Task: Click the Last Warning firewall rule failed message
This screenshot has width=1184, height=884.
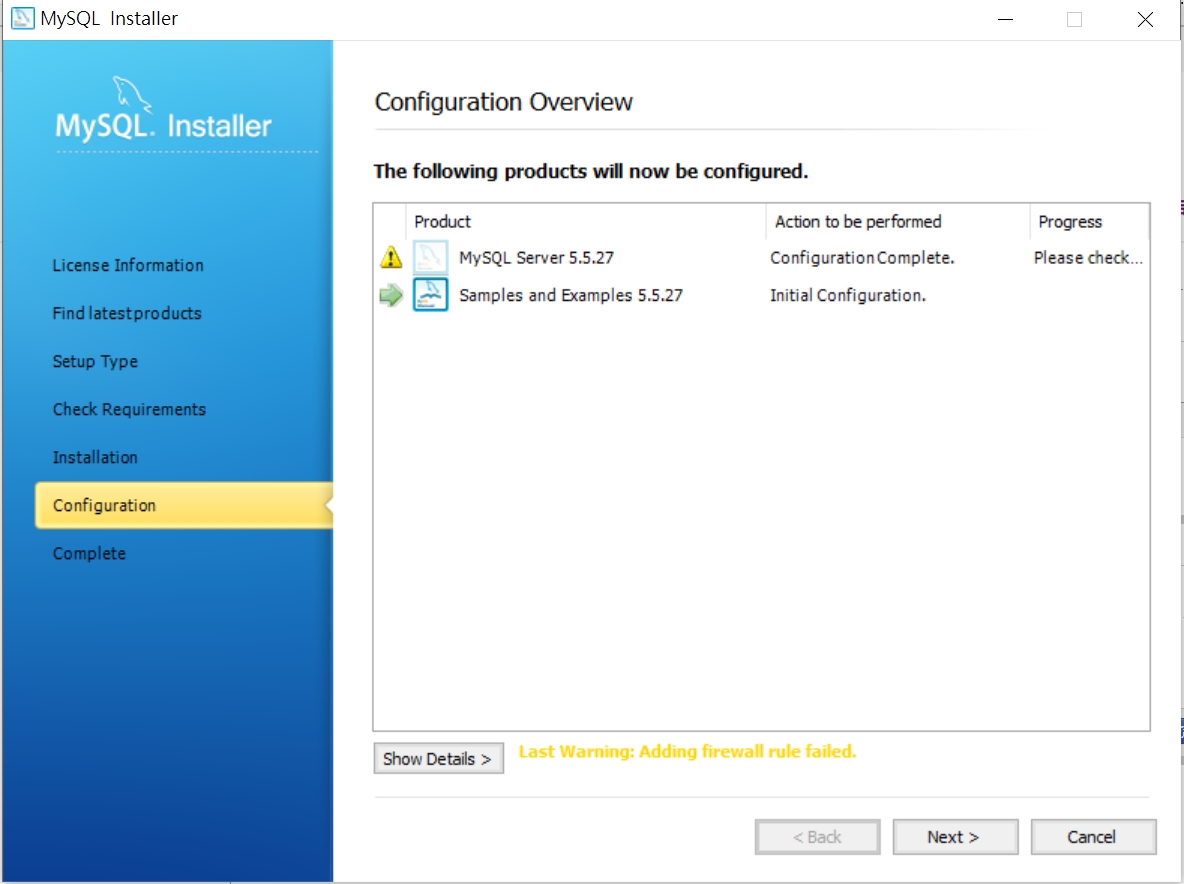Action: coord(687,752)
